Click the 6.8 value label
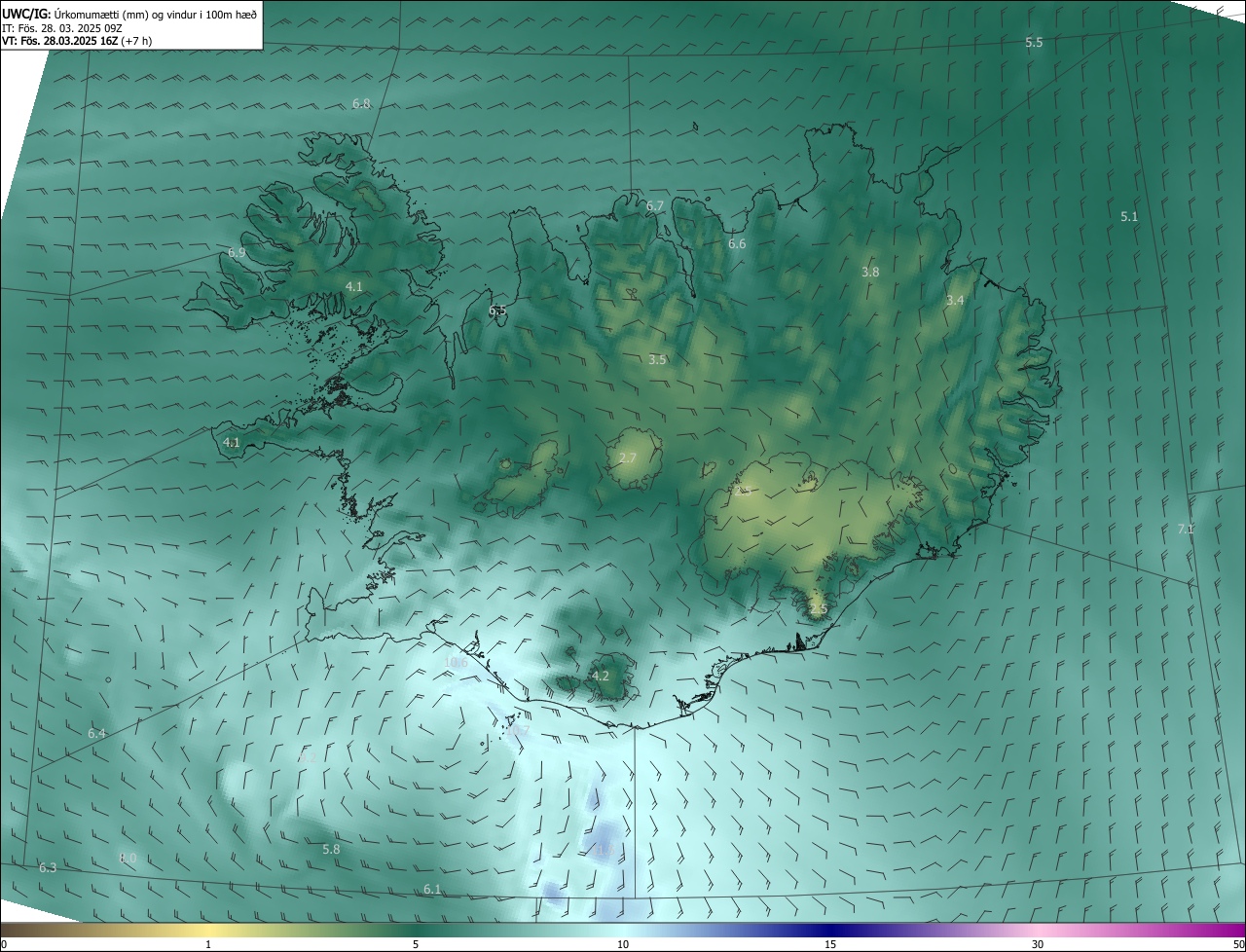This screenshot has height=952, width=1246. (361, 103)
